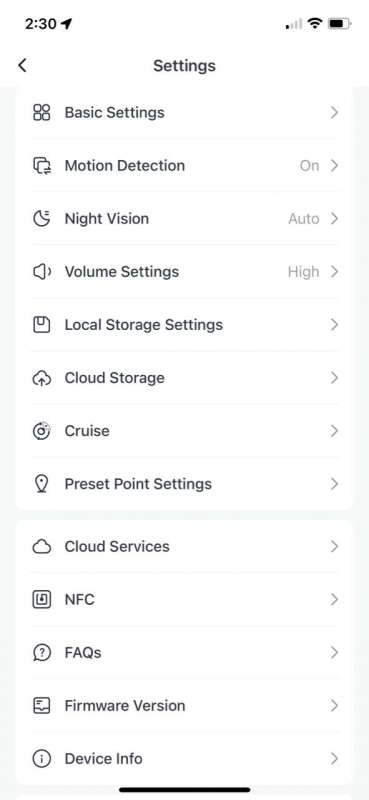This screenshot has height=800, width=369.
Task: Tap the Preset Point pin icon
Action: (x=41, y=484)
